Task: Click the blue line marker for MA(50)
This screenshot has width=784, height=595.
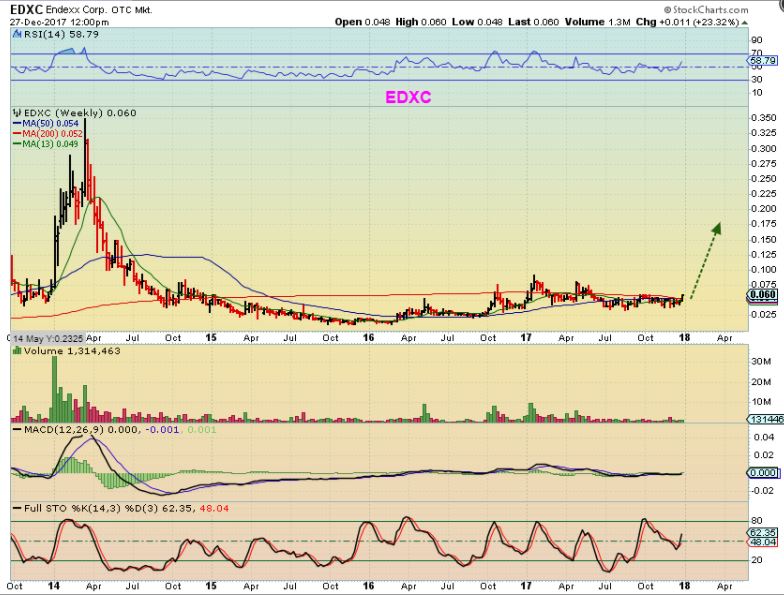Action: tap(18, 124)
